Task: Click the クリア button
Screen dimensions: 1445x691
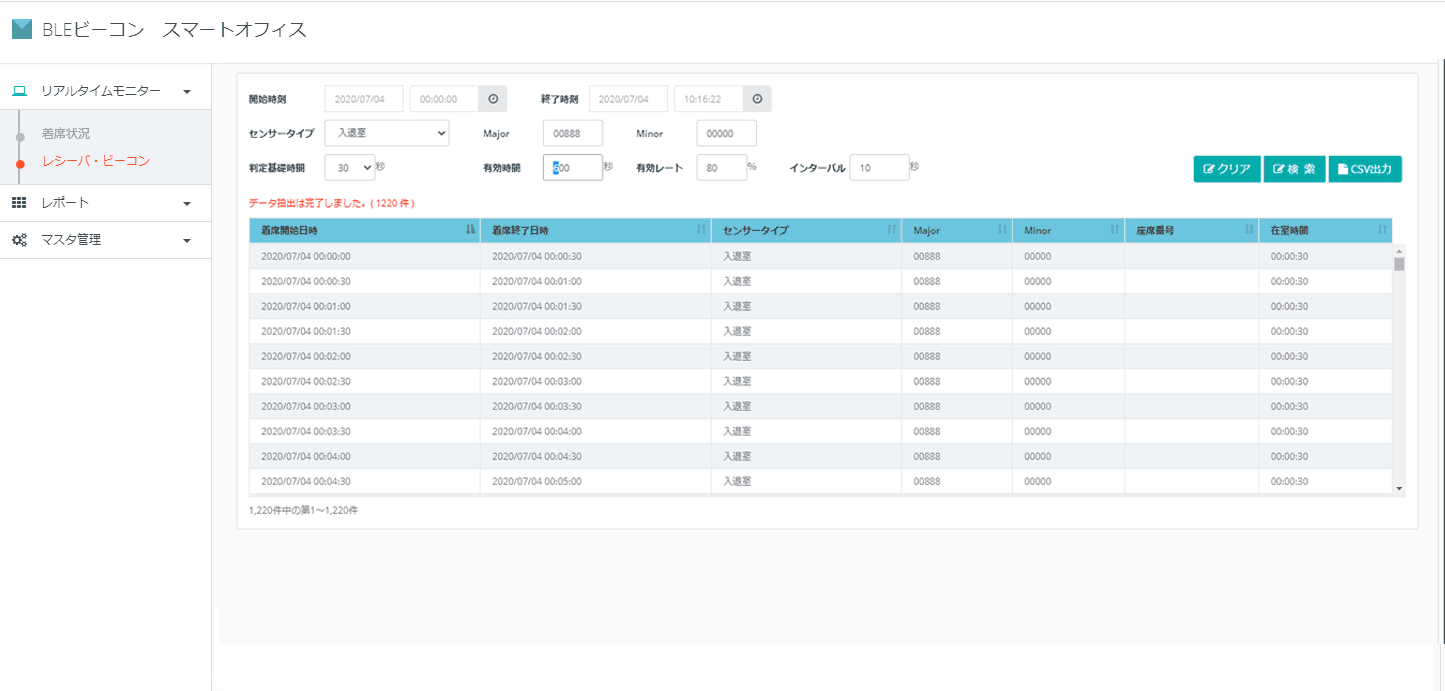Action: [1227, 169]
